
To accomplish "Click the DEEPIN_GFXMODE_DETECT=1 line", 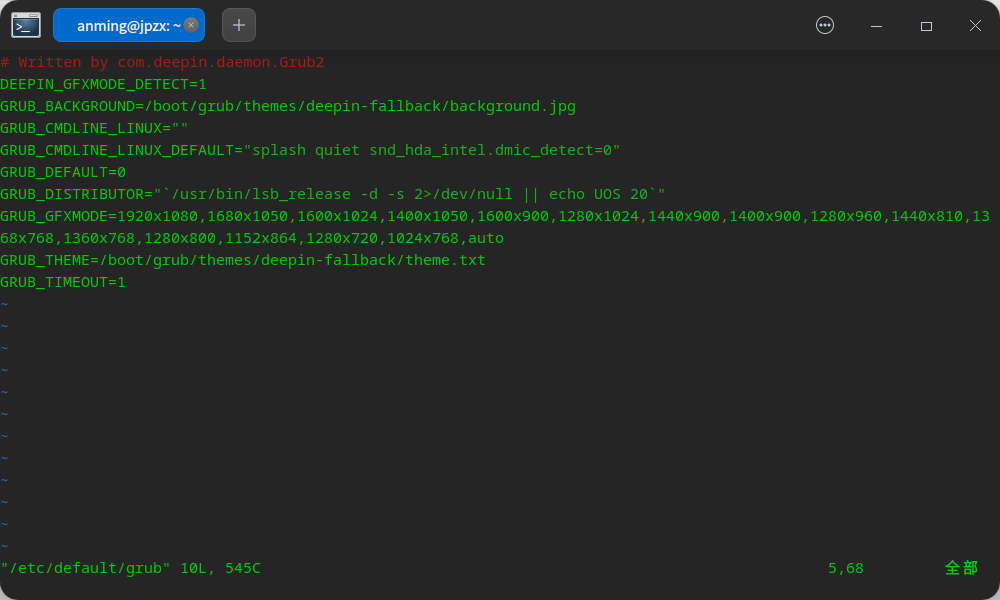I will (103, 84).
